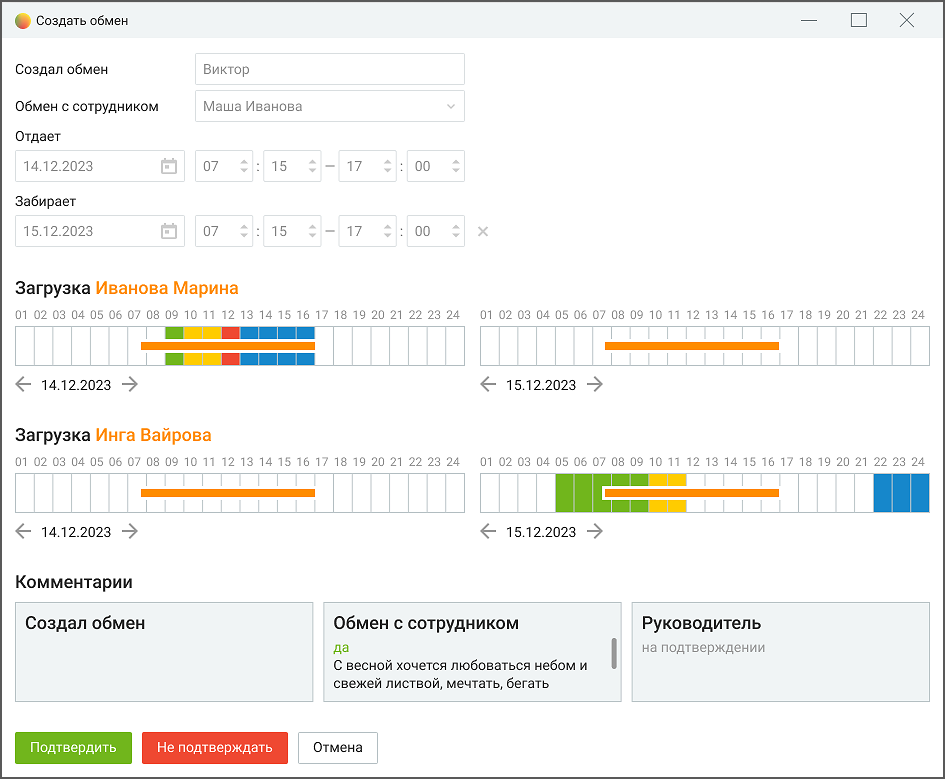Click the Отдает end minutes stepper

point(456,166)
